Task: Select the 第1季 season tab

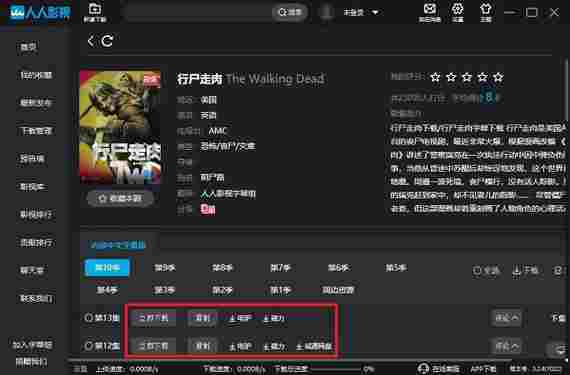Action: [x=280, y=290]
